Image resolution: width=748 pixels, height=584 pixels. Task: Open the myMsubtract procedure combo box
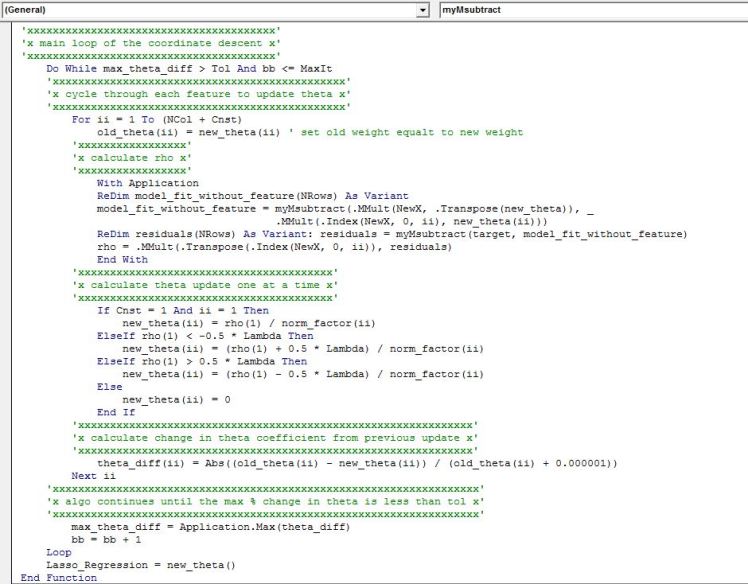pos(590,9)
